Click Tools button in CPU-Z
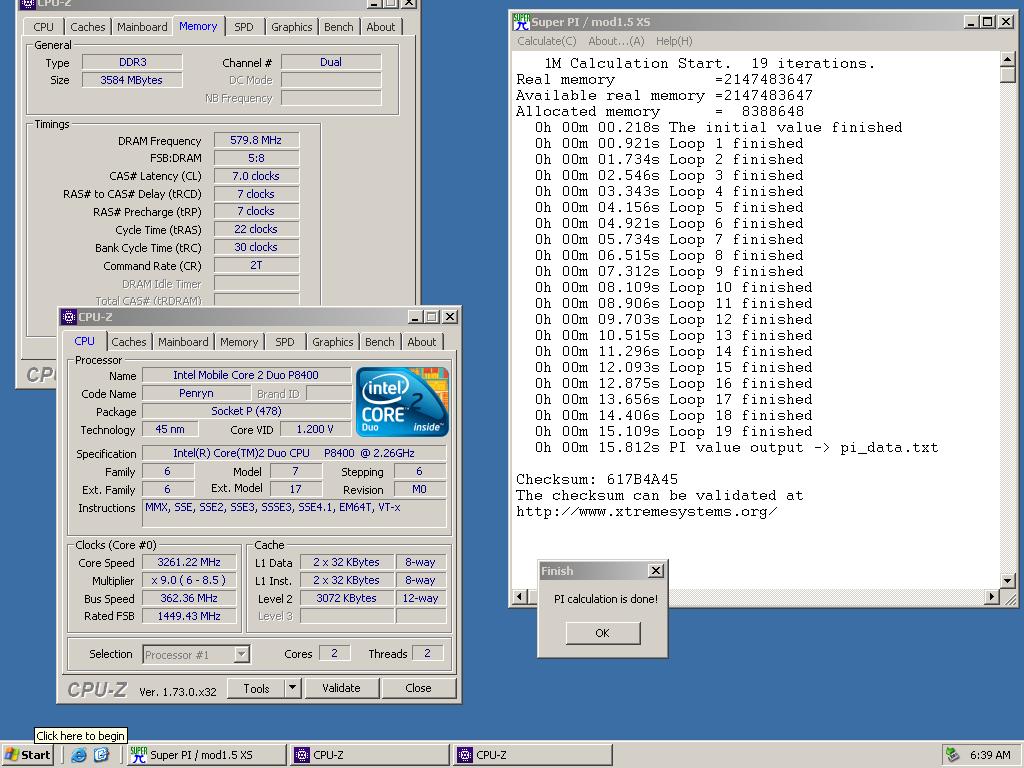 [x=256, y=688]
